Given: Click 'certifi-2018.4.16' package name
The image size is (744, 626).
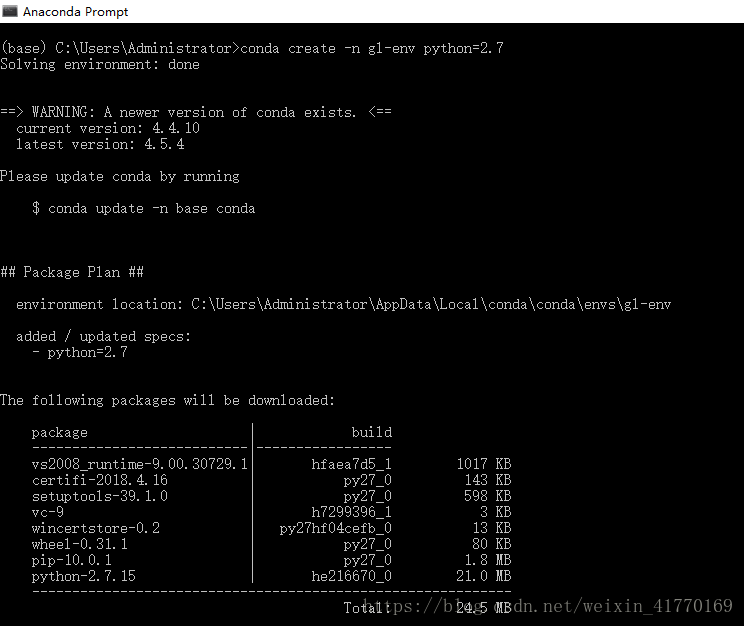Looking at the screenshot, I should coord(100,480).
